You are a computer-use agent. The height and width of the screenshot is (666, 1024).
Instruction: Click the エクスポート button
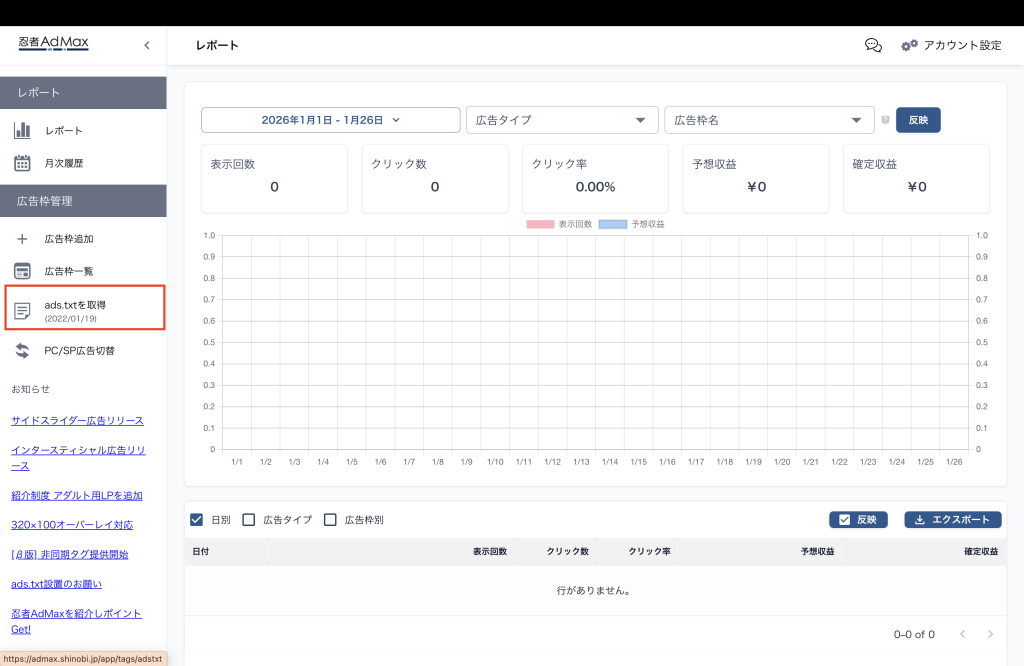[952, 520]
